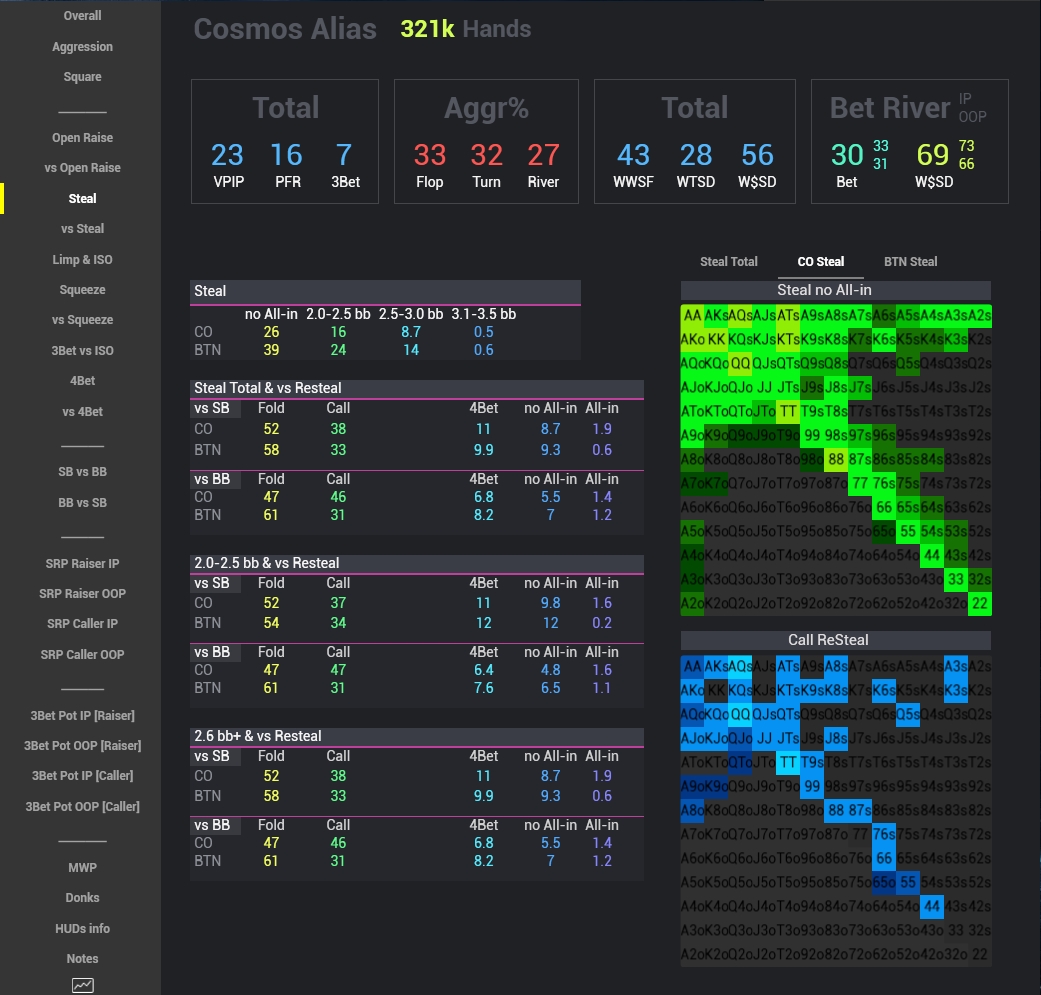View the 3Bet Pot OOP [Caller] stats

[82, 806]
